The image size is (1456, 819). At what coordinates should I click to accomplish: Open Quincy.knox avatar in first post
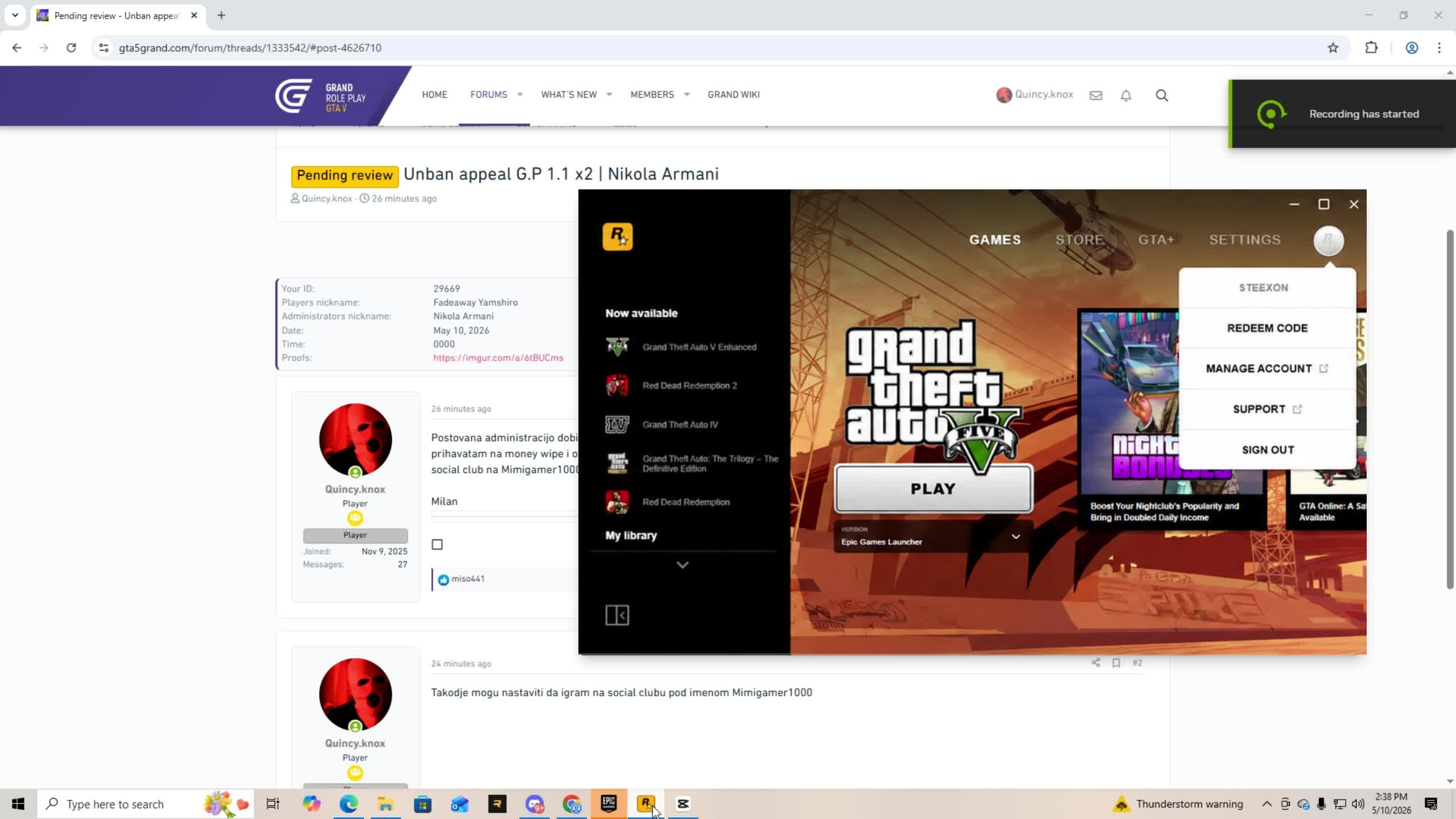[355, 440]
